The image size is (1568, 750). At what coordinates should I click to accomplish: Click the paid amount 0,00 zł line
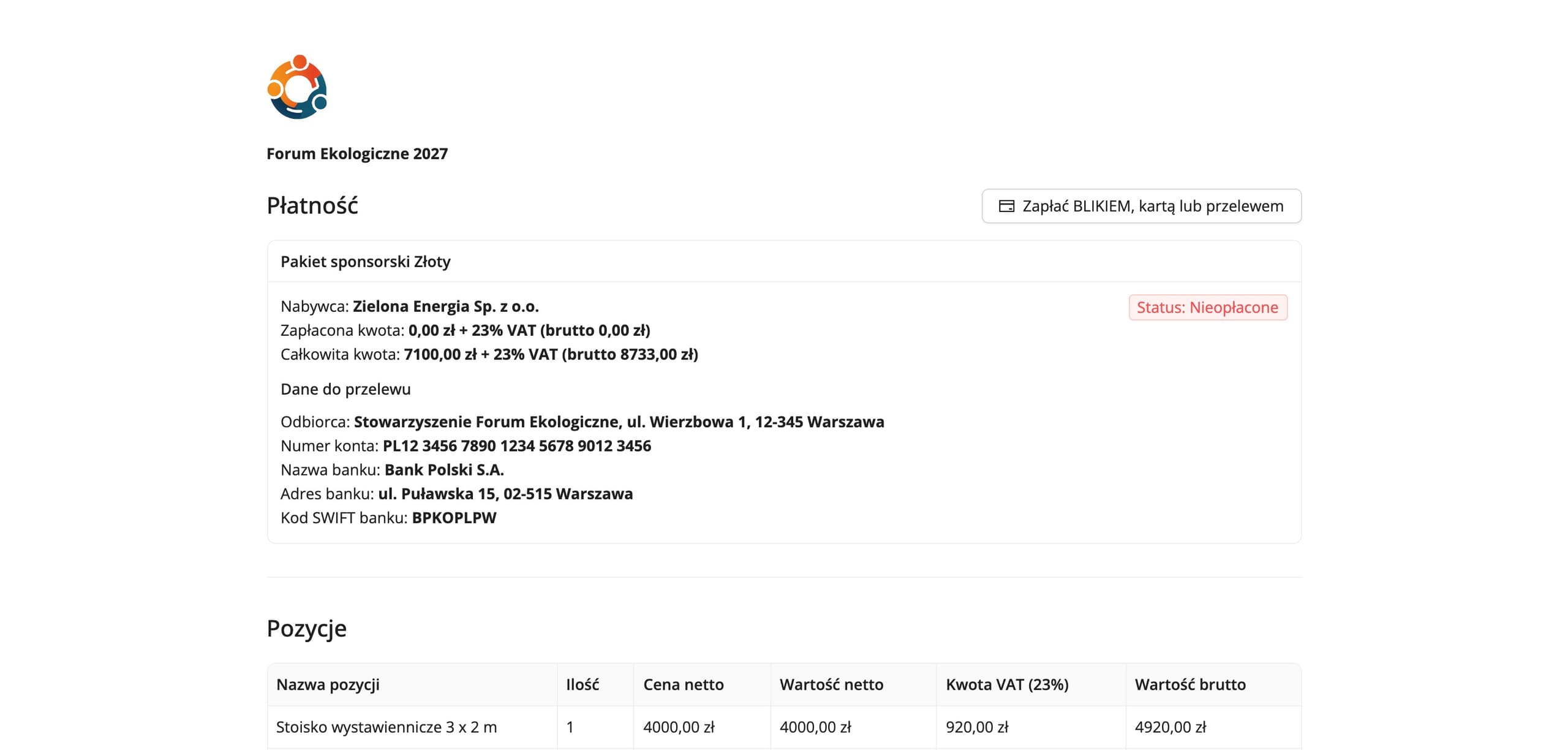[x=466, y=330]
